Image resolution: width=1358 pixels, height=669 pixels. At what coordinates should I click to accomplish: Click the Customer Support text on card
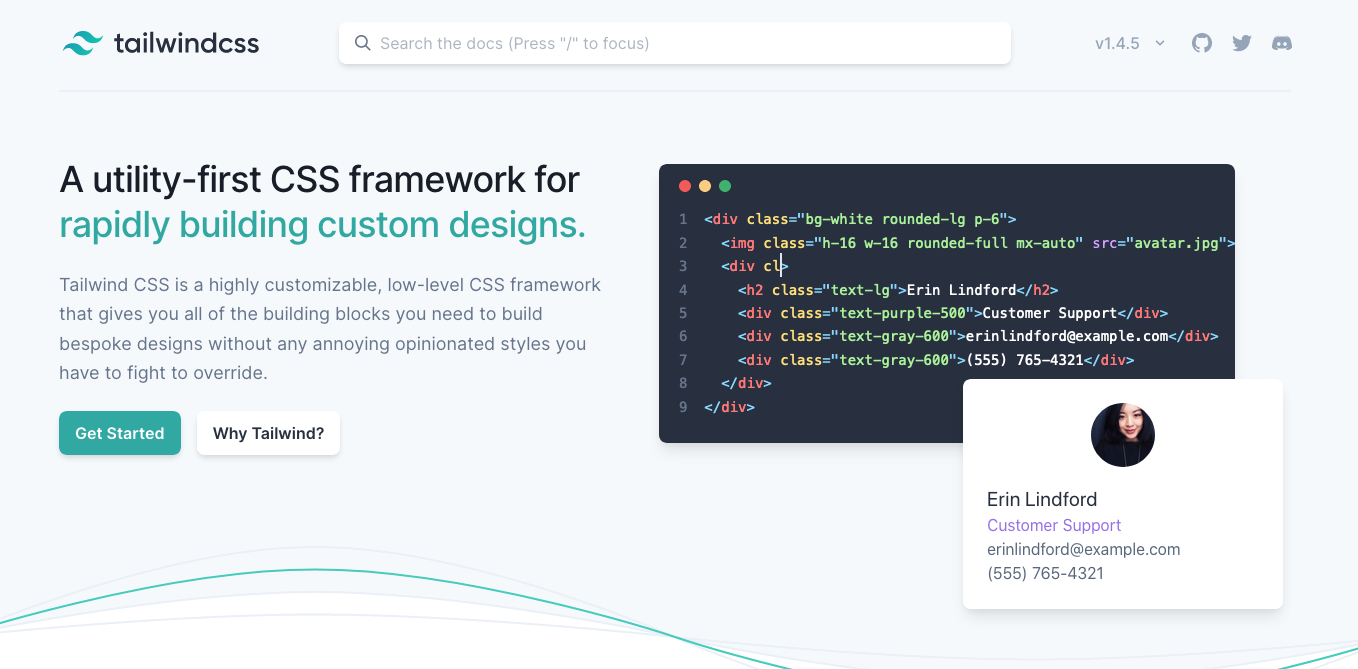click(1054, 525)
